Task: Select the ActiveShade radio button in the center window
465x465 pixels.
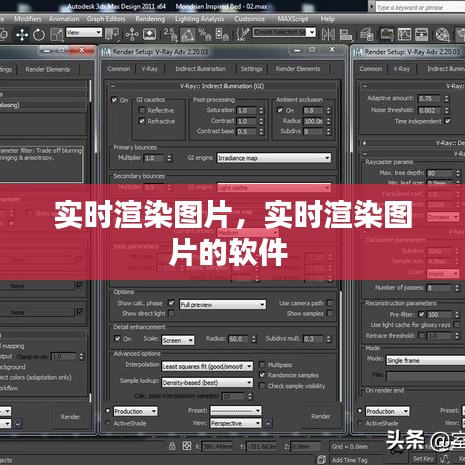Action: point(107,423)
